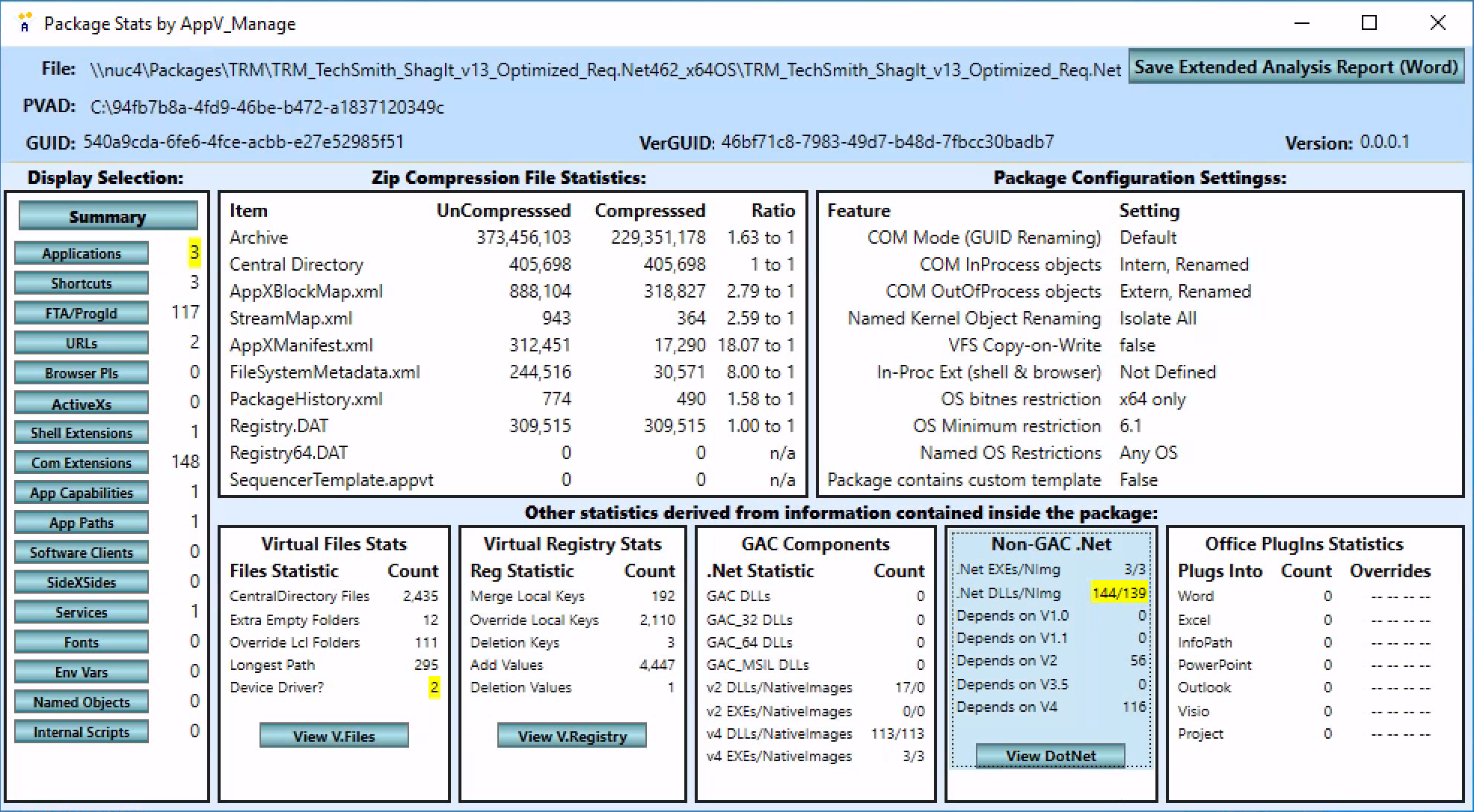The height and width of the screenshot is (812, 1474).
Task: Select the package GUID value
Action: click(243, 142)
